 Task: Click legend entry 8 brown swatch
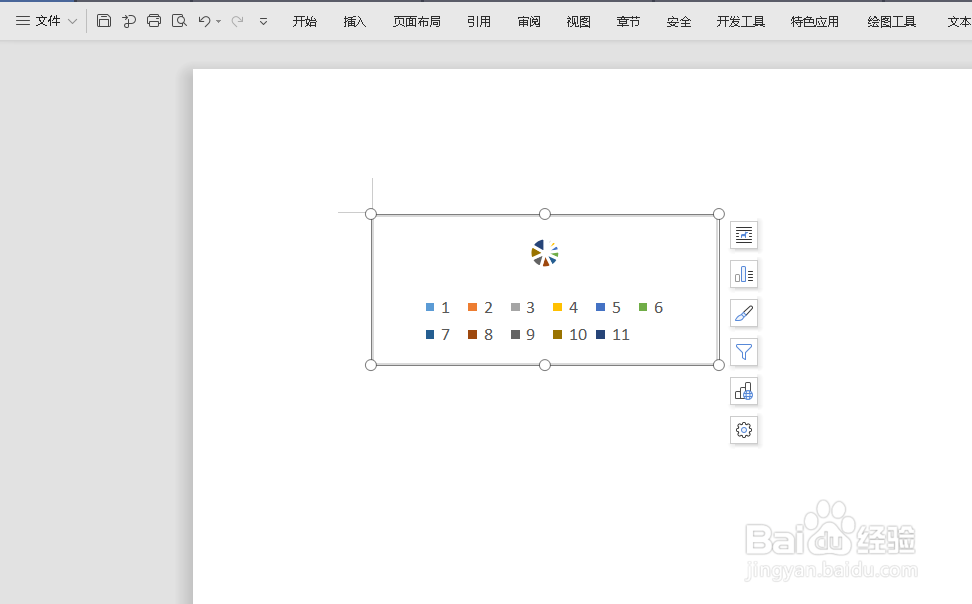point(472,334)
